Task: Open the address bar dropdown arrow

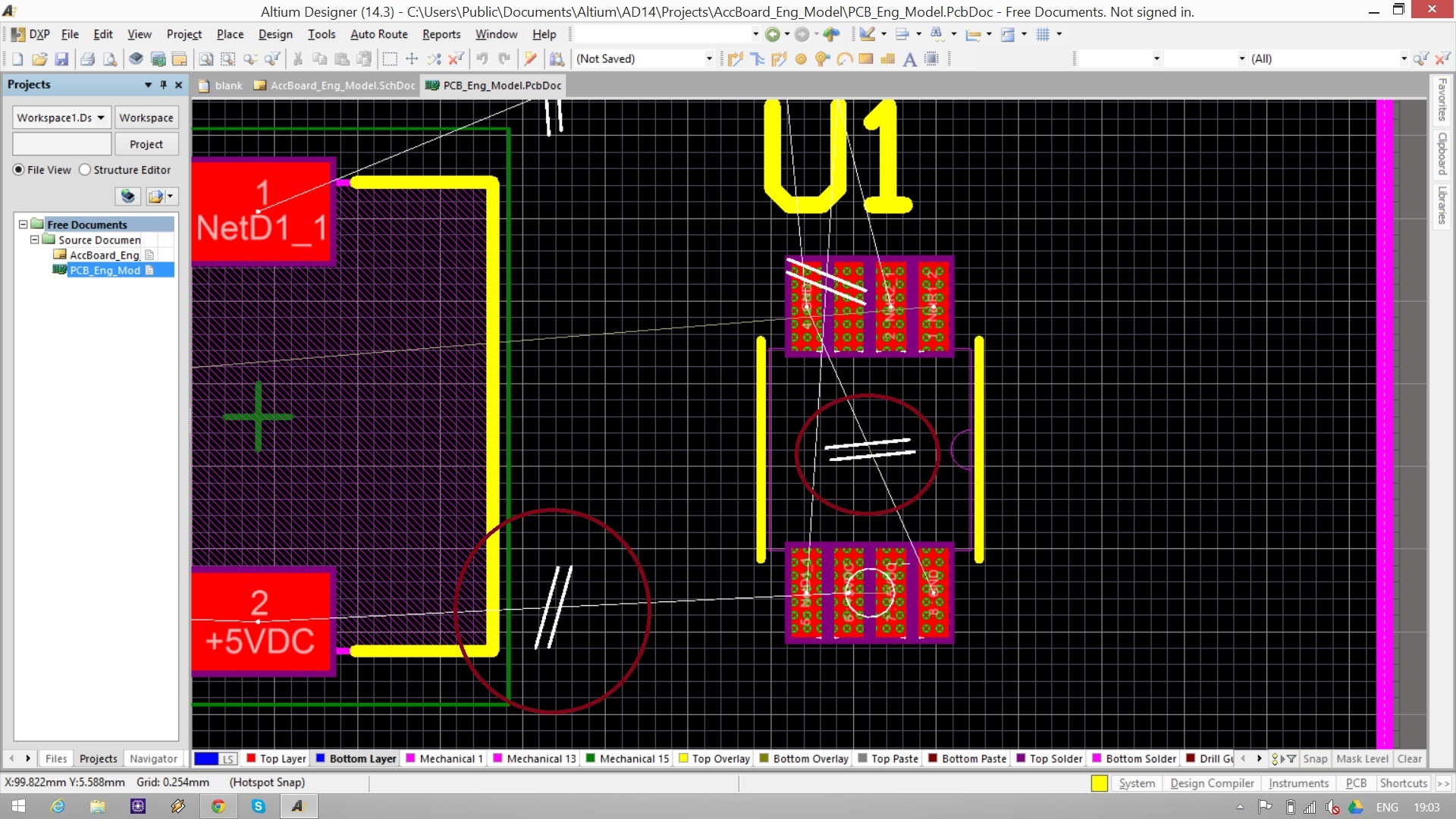Action: [755, 34]
